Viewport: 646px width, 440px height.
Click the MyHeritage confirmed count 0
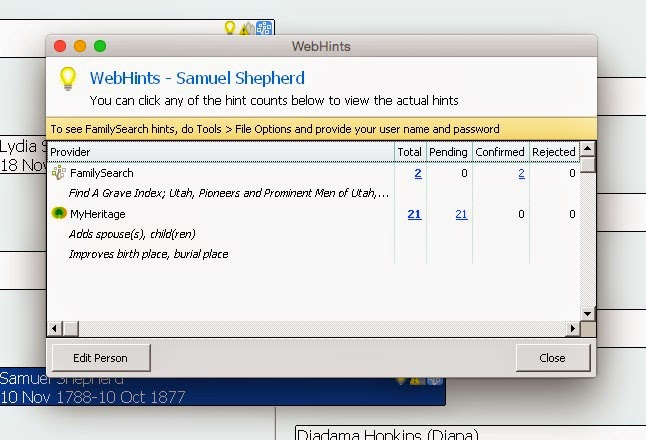click(522, 214)
